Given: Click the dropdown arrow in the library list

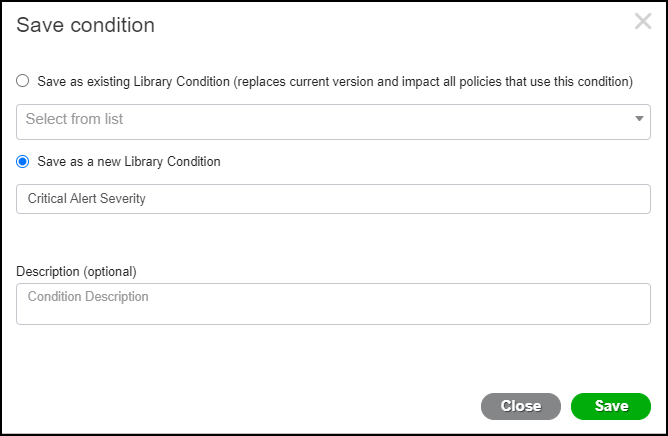Looking at the screenshot, I should click(x=639, y=120).
